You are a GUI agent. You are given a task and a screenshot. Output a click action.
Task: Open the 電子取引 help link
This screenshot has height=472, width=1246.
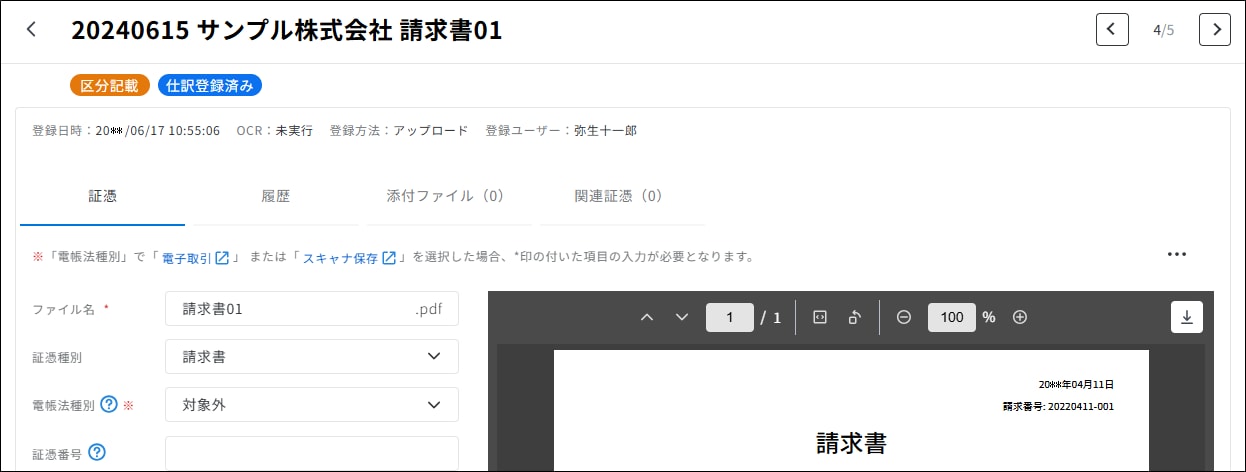tap(195, 258)
